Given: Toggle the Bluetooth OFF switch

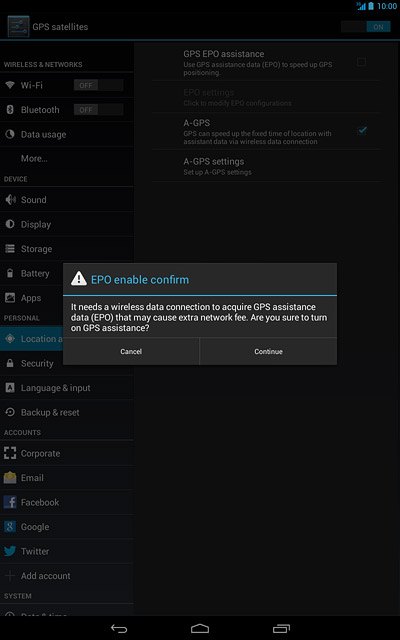Looking at the screenshot, I should 98,110.
